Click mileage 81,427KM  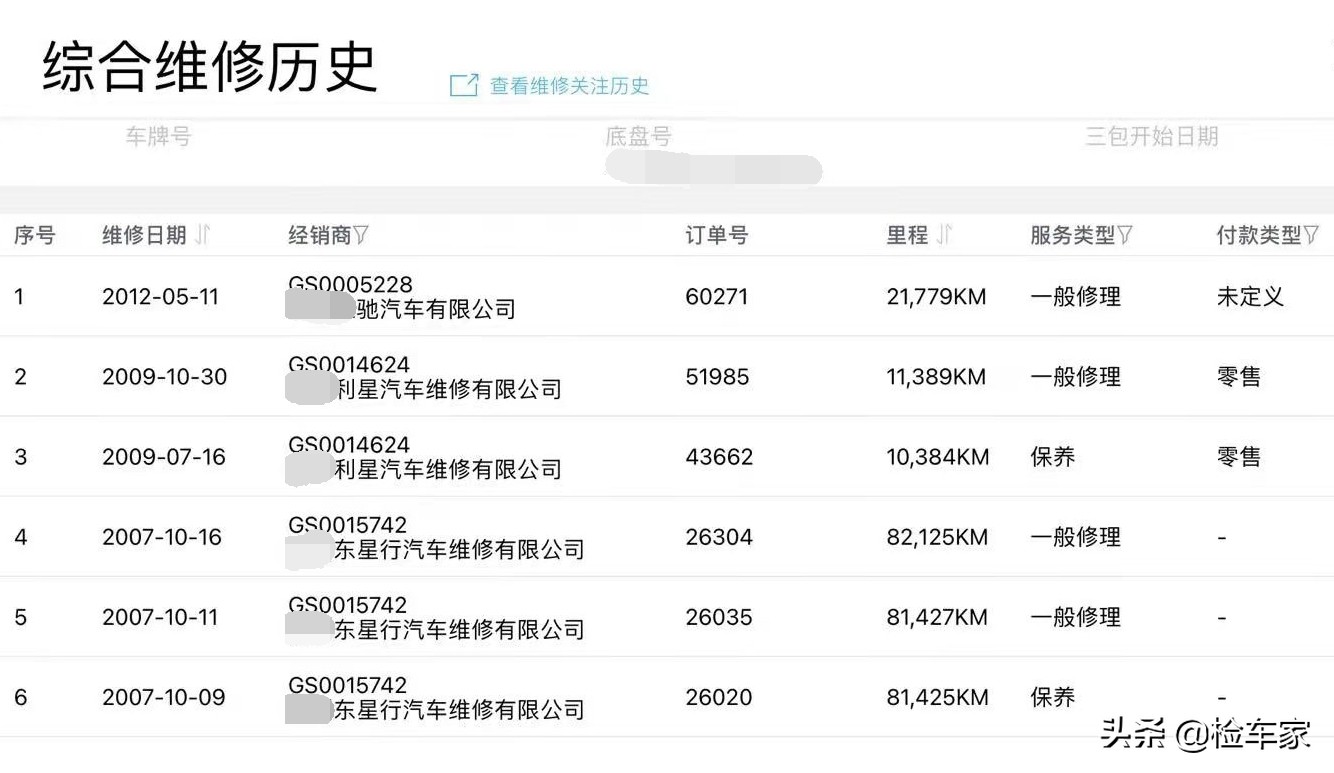click(937, 617)
